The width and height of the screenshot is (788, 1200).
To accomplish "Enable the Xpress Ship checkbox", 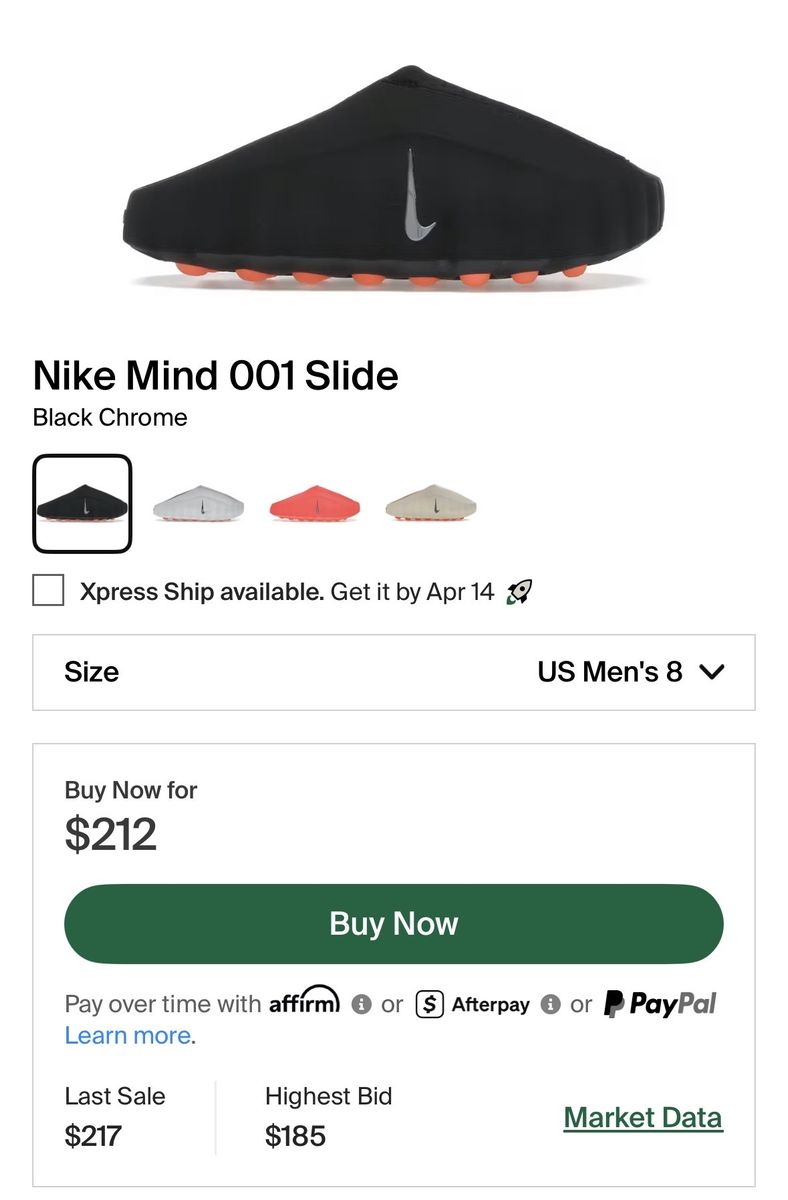I will click(x=48, y=591).
